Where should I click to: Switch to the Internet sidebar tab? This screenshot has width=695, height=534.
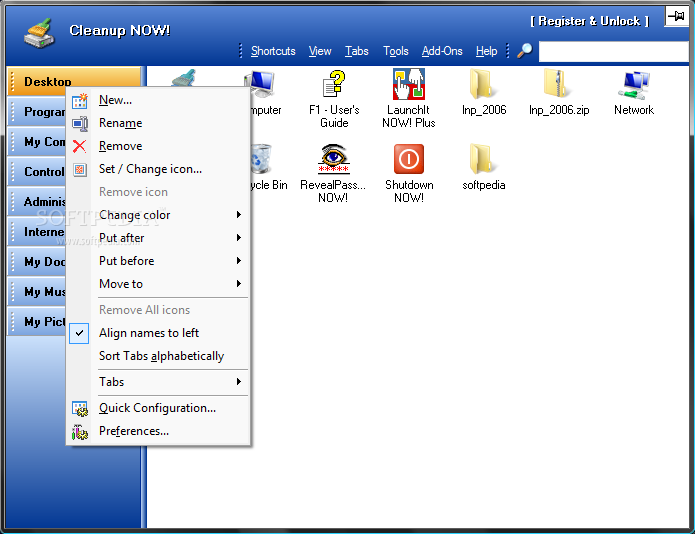37,232
